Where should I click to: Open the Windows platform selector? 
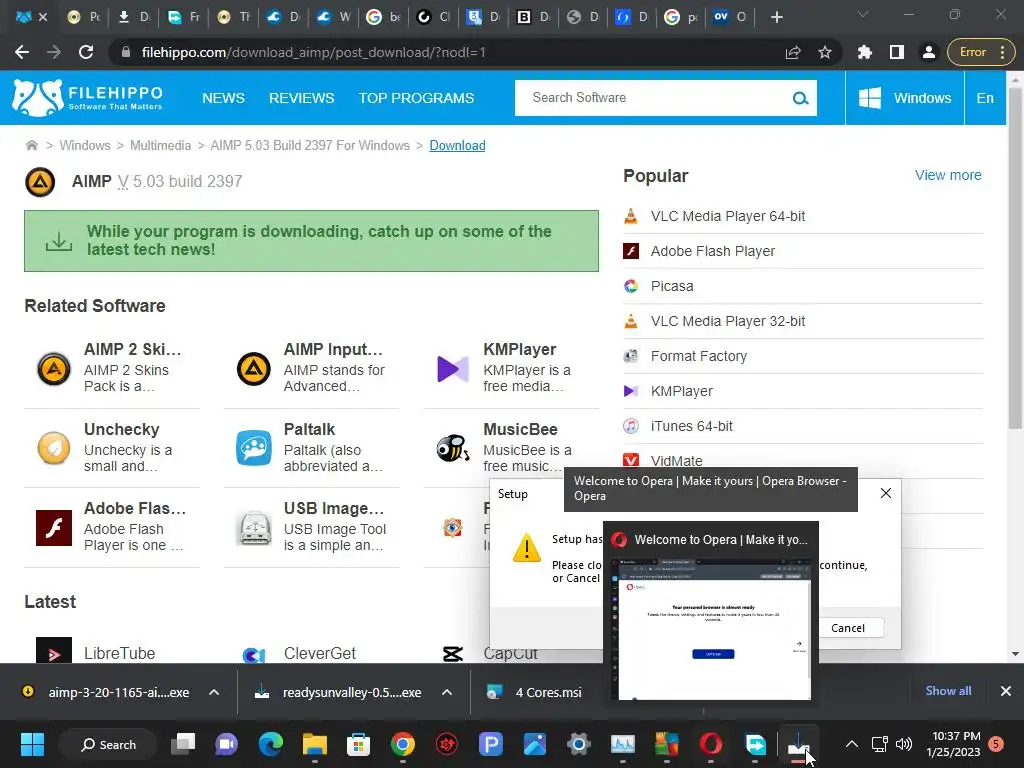pos(904,98)
